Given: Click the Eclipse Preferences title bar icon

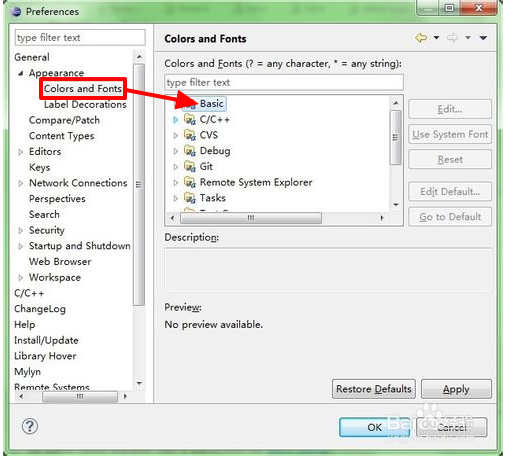Looking at the screenshot, I should [x=16, y=12].
